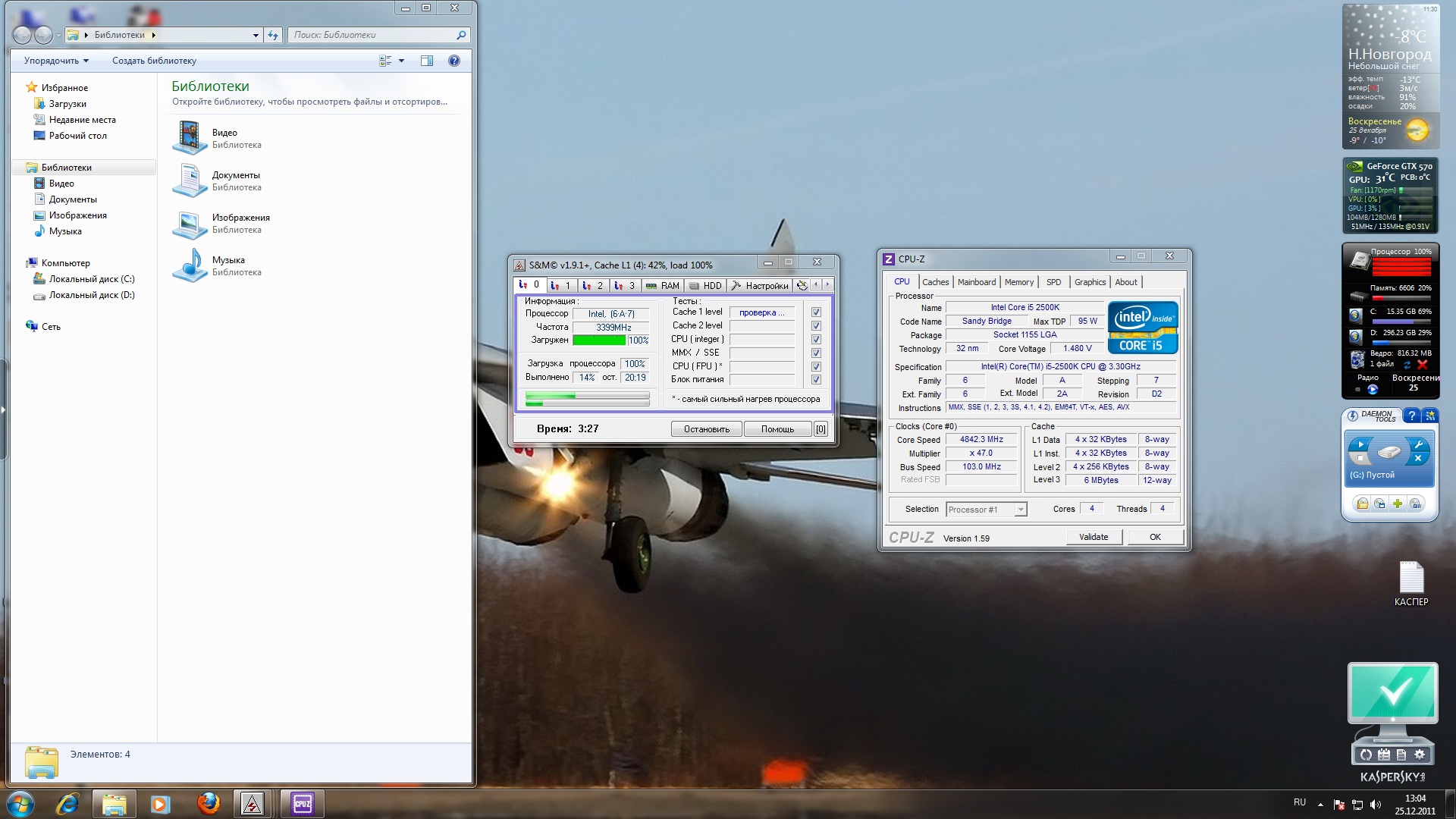This screenshot has width=1456, height=819.
Task: Open the view options dropdown arrow in Explorer
Action: pos(401,61)
